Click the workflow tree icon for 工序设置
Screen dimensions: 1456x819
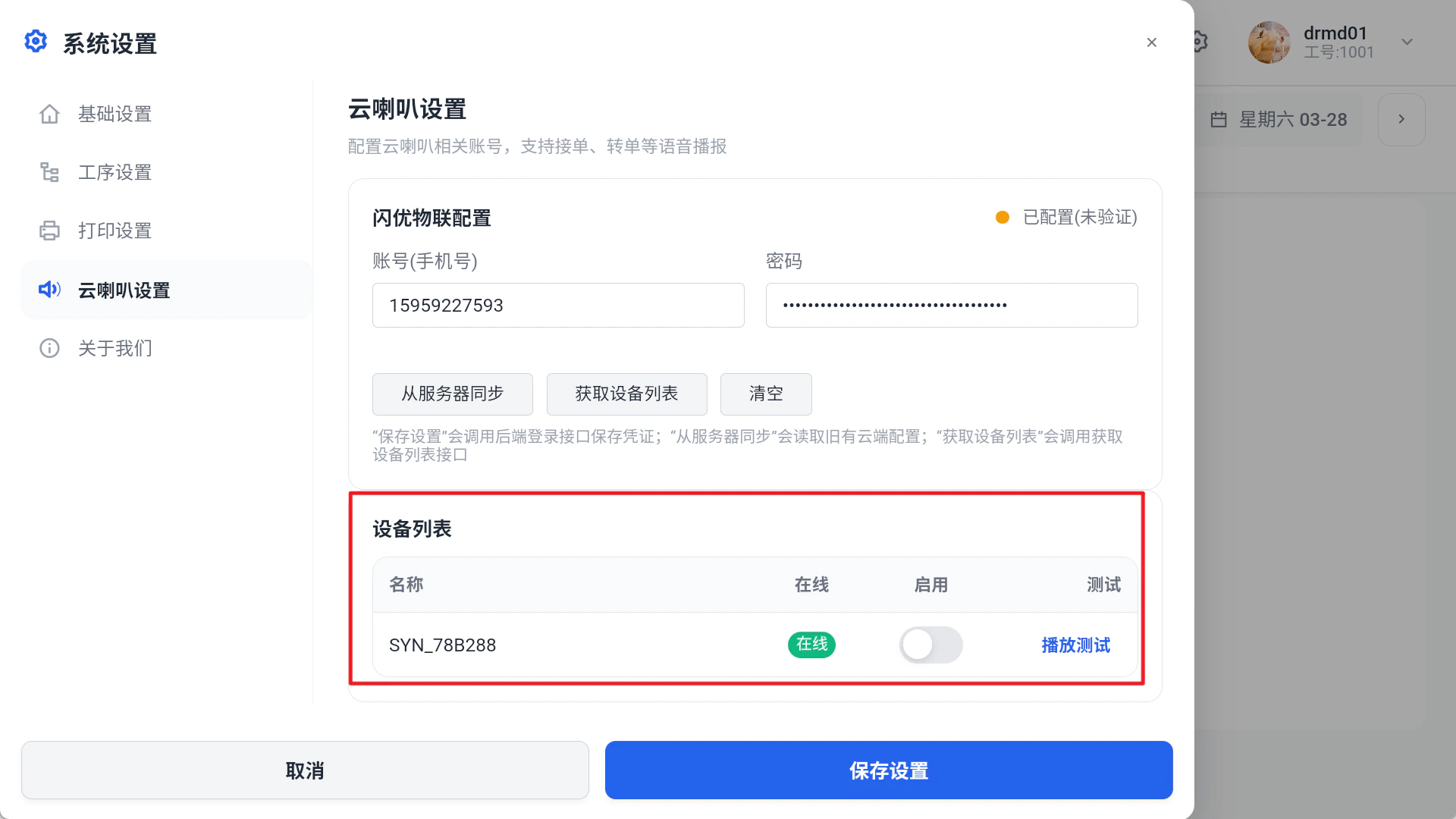(49, 172)
